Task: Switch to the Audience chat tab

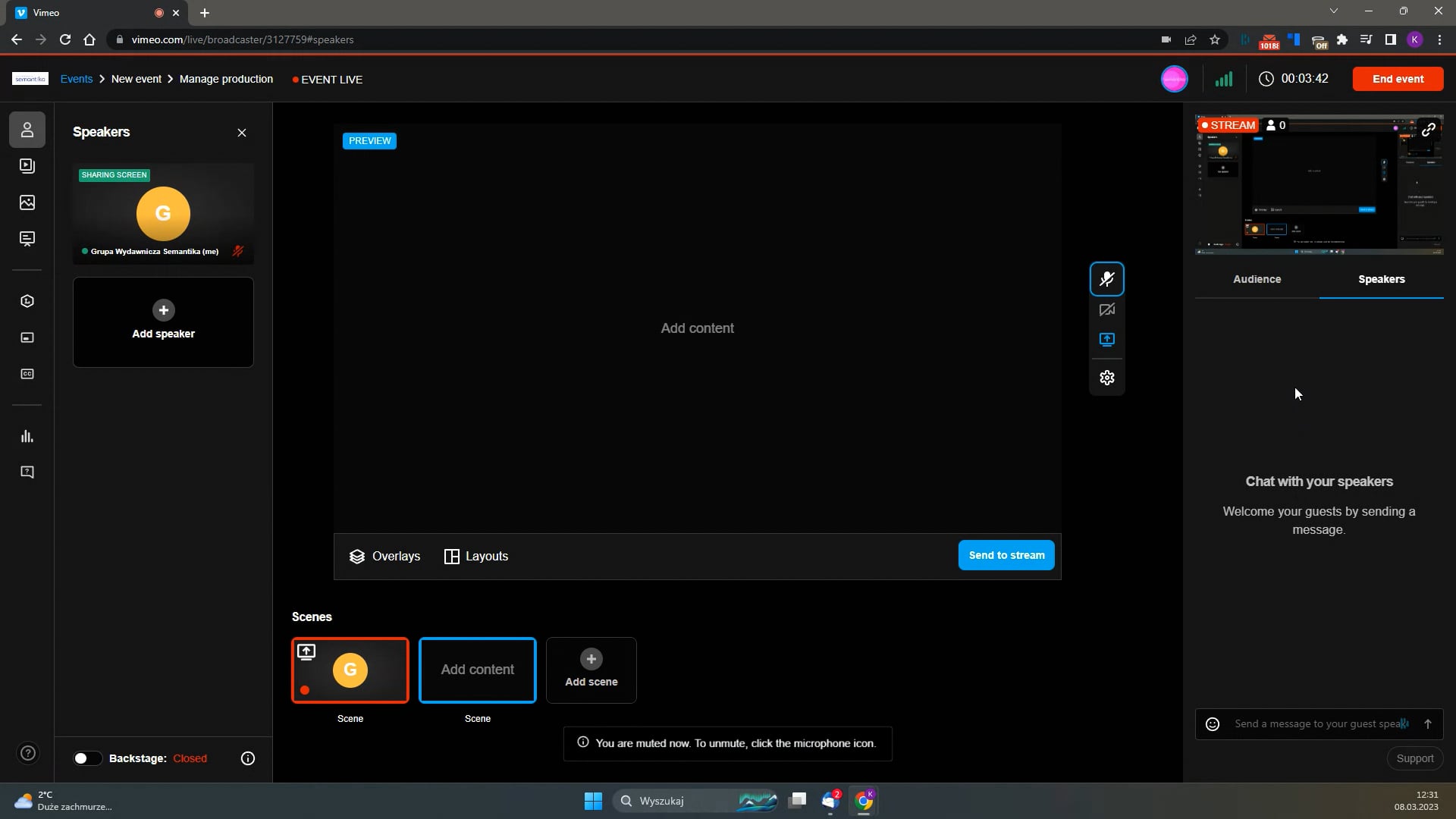Action: click(x=1257, y=279)
